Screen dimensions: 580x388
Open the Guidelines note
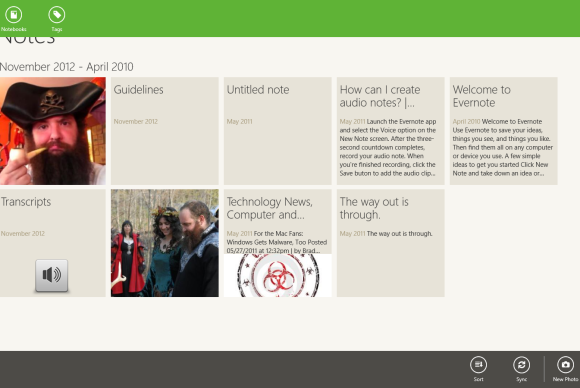[165, 131]
